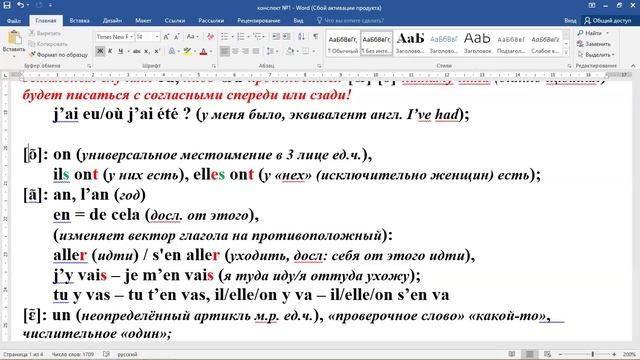This screenshot has height=360, width=640.
Task: Activate Format Painter (Формат по образцу)
Action: point(58,54)
